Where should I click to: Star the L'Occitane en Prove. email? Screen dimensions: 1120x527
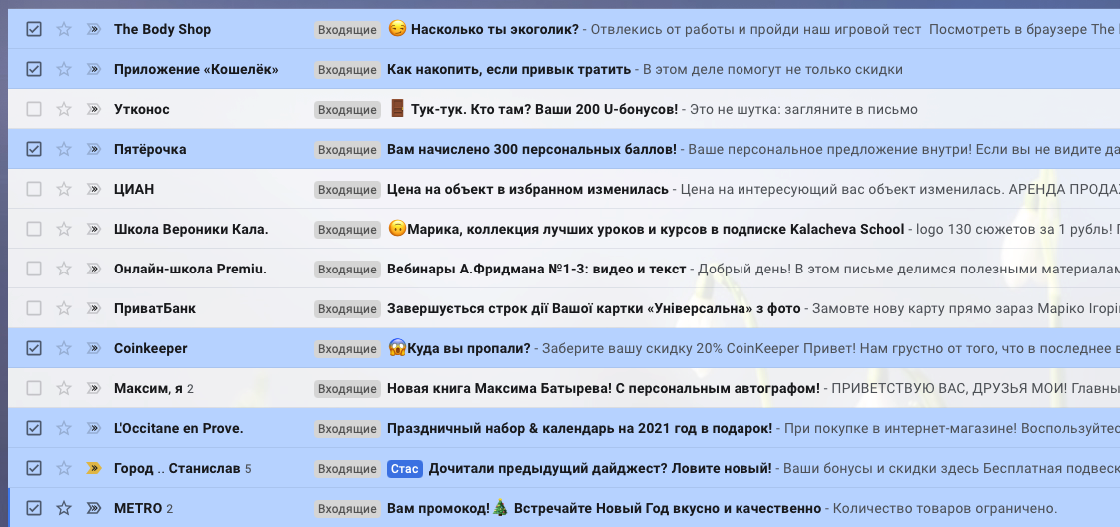pos(64,428)
